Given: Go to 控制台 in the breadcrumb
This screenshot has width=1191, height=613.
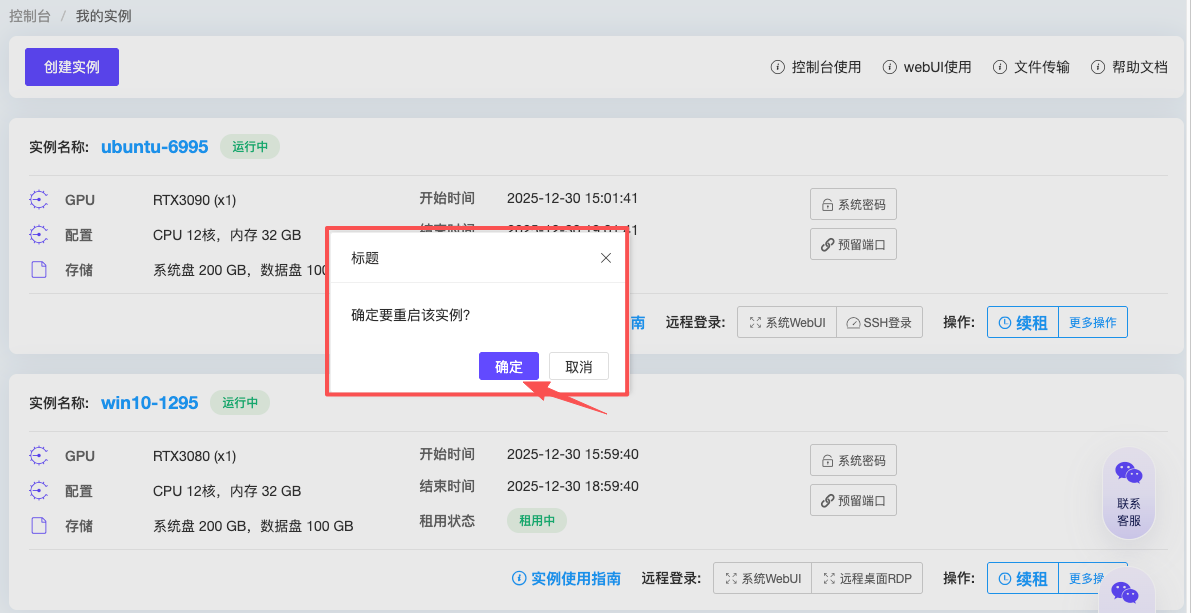Looking at the screenshot, I should (29, 16).
